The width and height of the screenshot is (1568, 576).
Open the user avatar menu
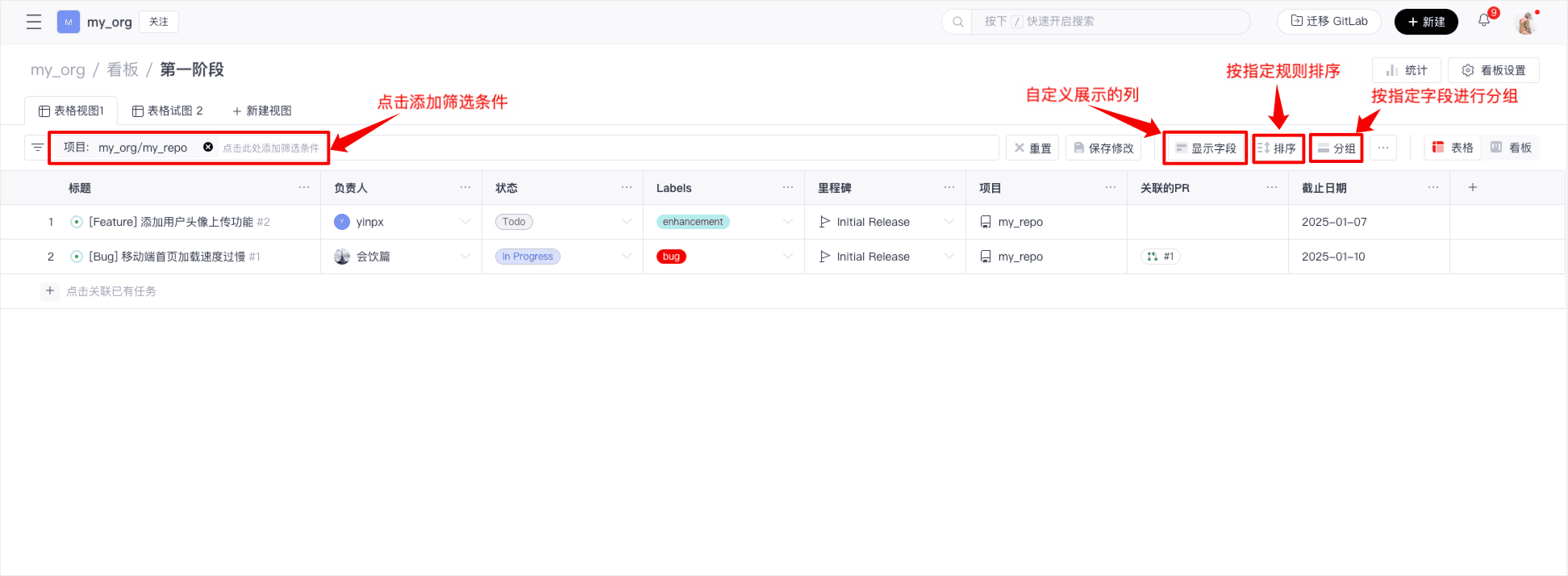click(x=1525, y=23)
